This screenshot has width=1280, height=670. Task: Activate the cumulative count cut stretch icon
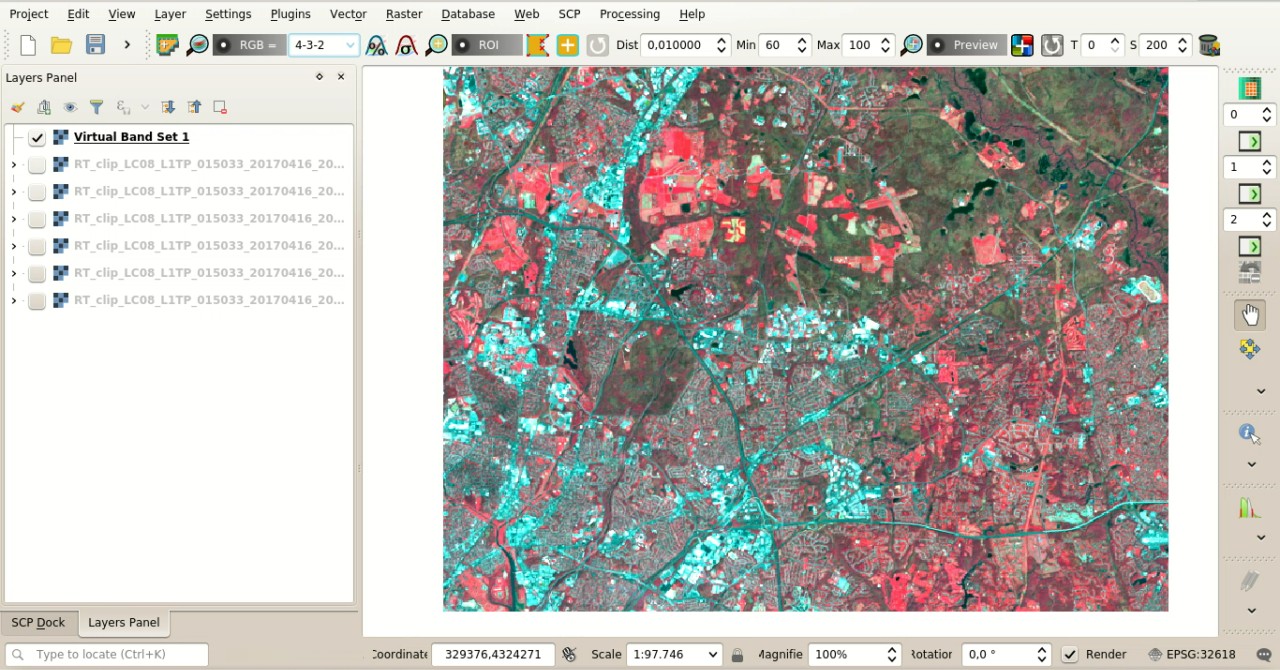(377, 45)
